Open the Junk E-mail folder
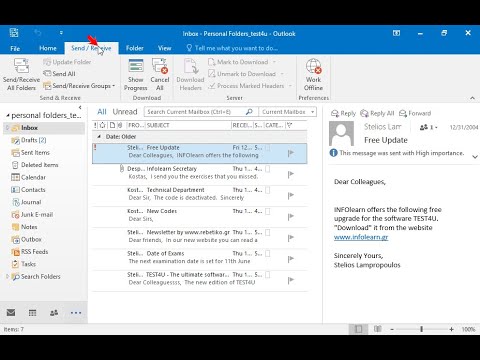The image size is (480, 360). pos(32,214)
